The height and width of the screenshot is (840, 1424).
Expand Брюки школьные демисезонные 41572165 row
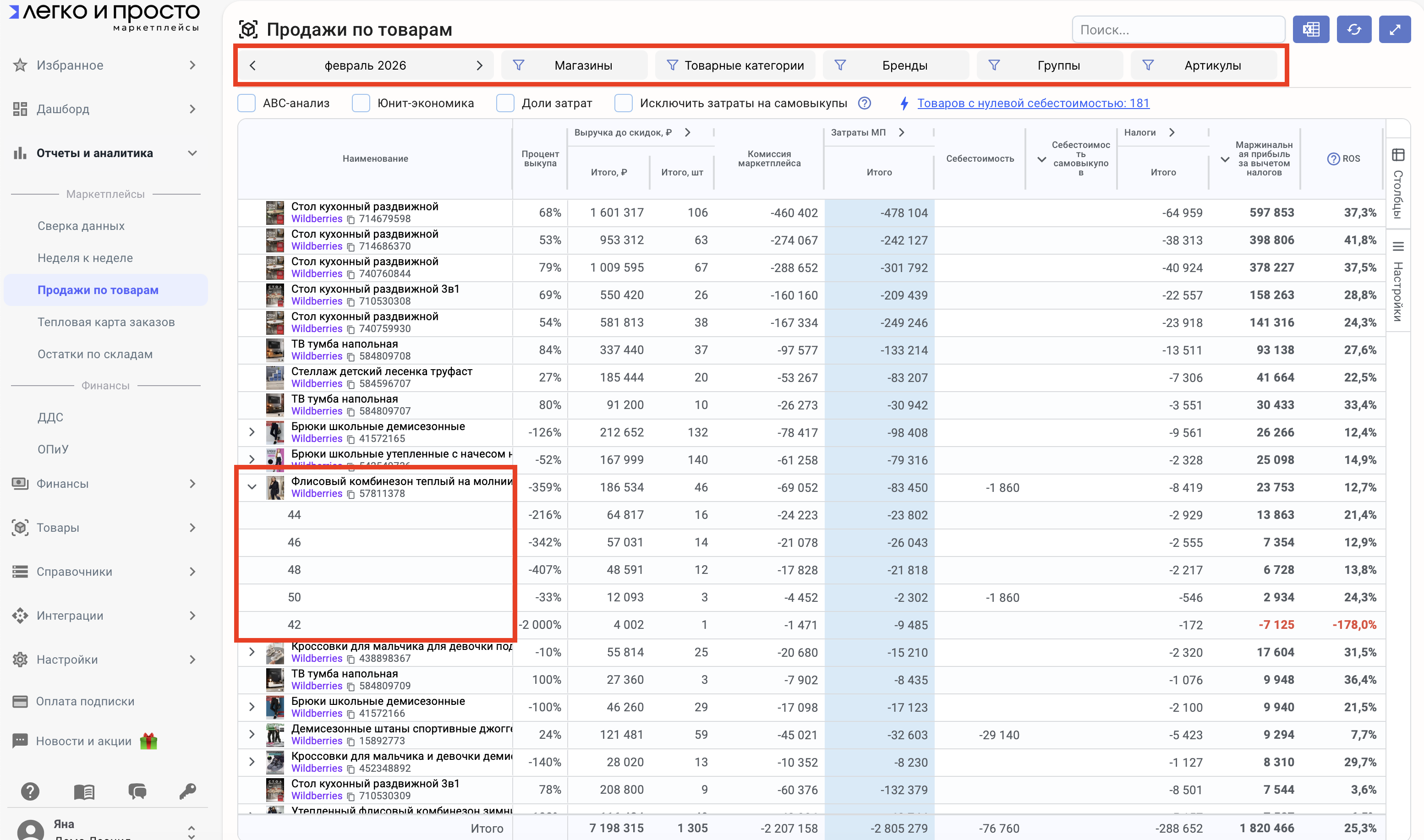tap(252, 432)
